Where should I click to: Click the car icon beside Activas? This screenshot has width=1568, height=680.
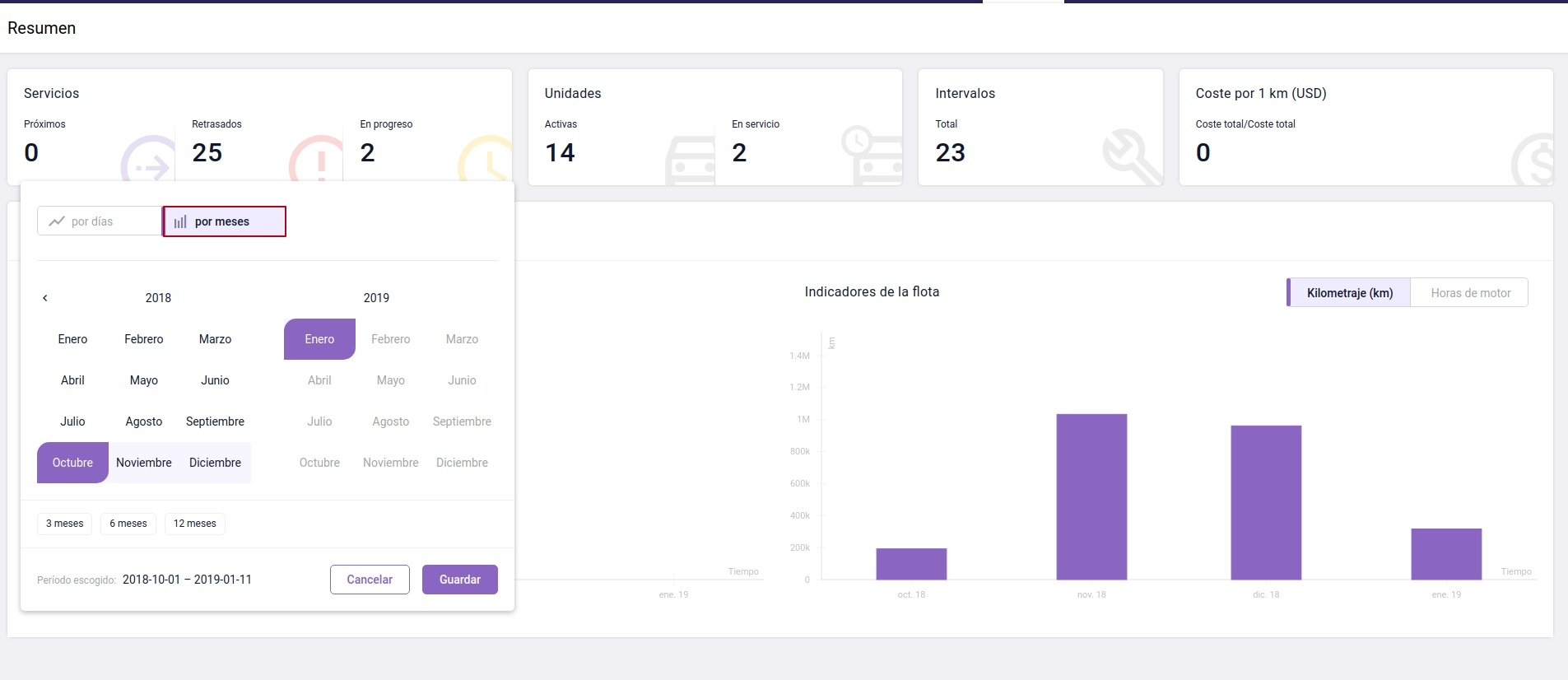pyautogui.click(x=690, y=161)
